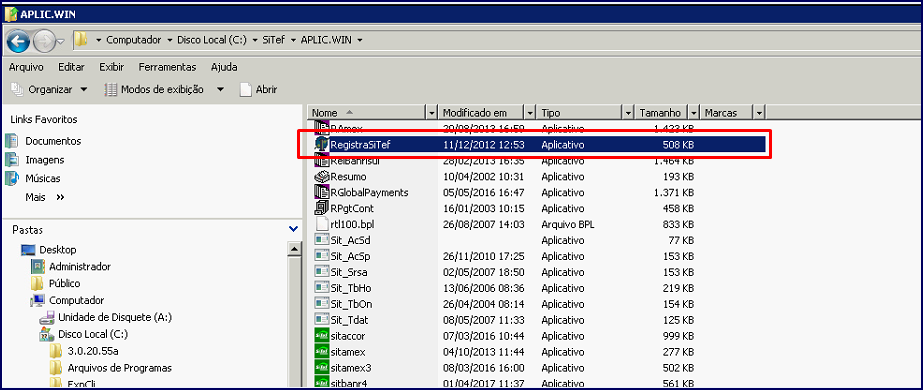Open the recent pages dropdown beside Forward
This screenshot has height=390, width=923.
(61, 41)
